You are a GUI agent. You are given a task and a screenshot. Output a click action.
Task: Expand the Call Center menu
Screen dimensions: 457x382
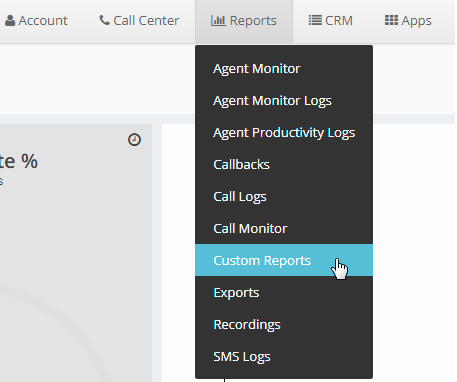point(139,21)
